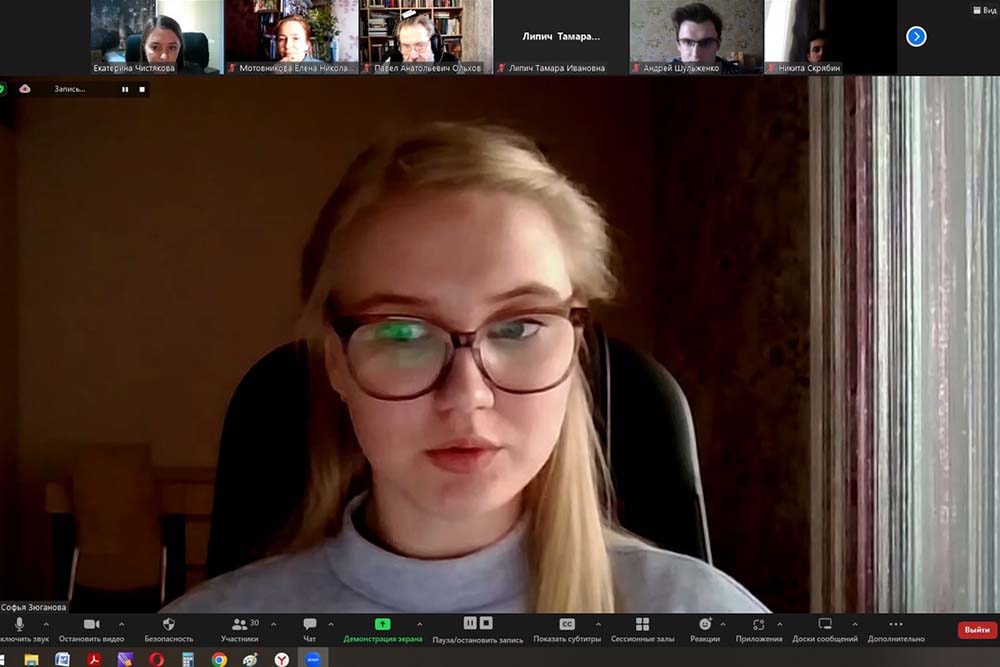1000x667 pixels.
Task: Expand the arrow next to Stop Video
Action: pyautogui.click(x=122, y=624)
